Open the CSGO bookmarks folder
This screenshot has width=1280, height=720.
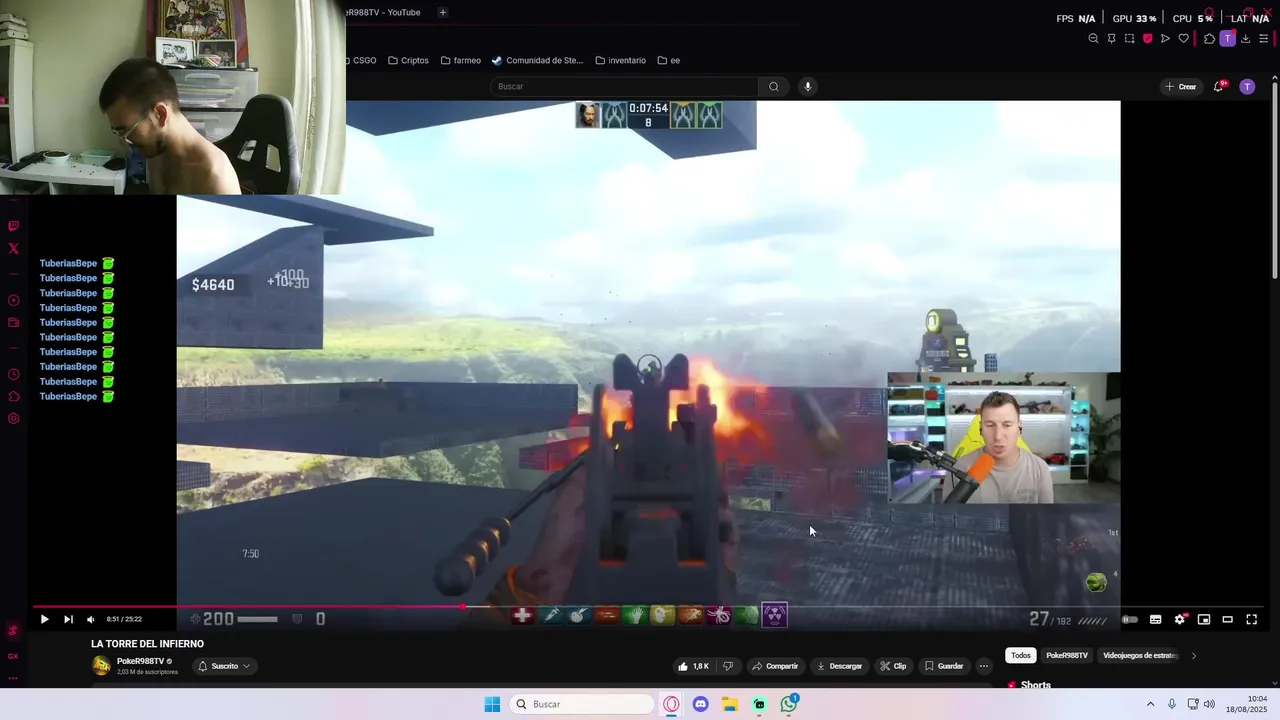click(361, 60)
